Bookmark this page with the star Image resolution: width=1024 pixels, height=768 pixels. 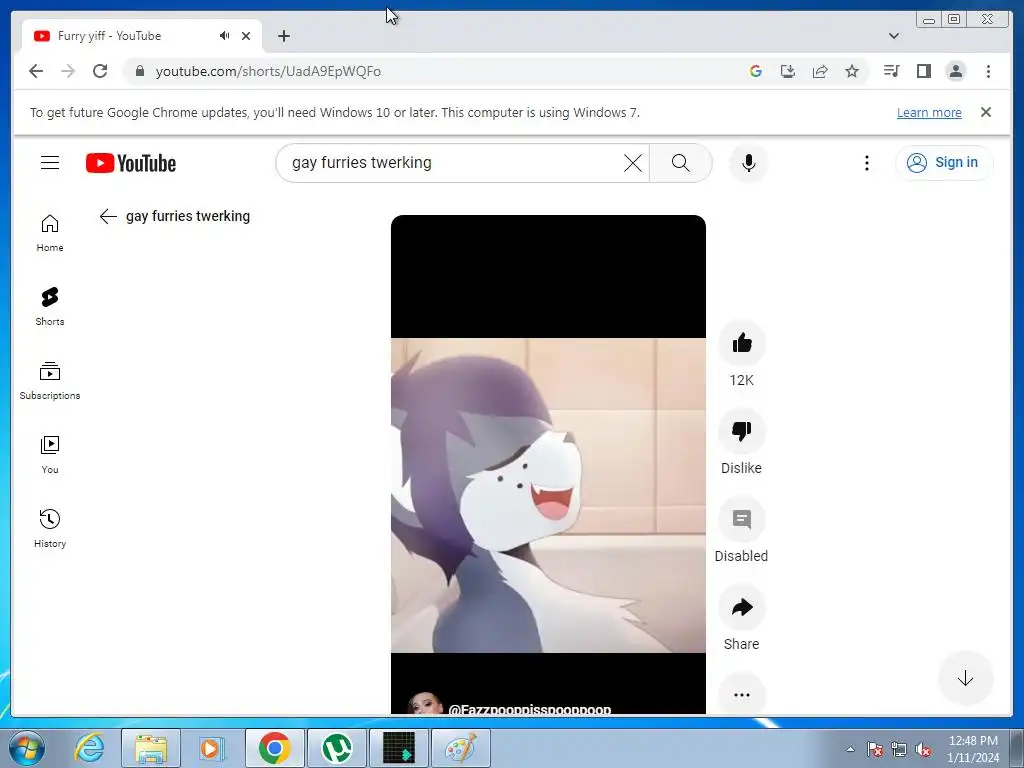(x=852, y=71)
